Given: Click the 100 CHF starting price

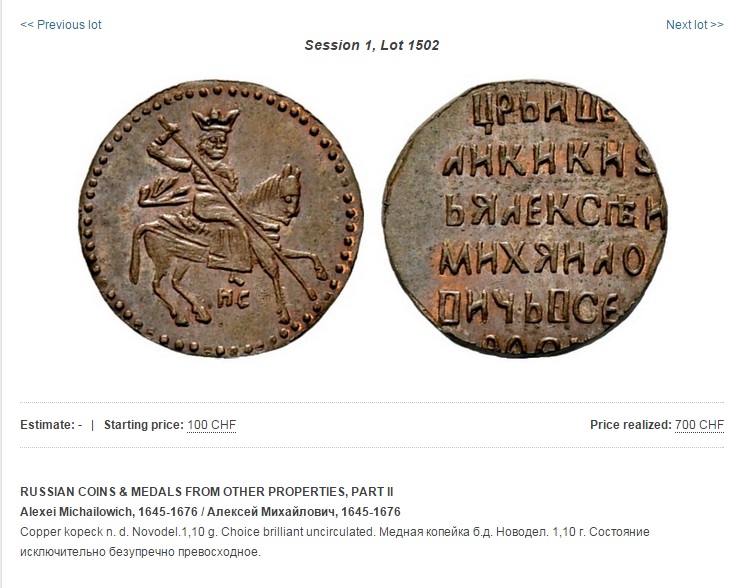Looking at the screenshot, I should pyautogui.click(x=211, y=425).
